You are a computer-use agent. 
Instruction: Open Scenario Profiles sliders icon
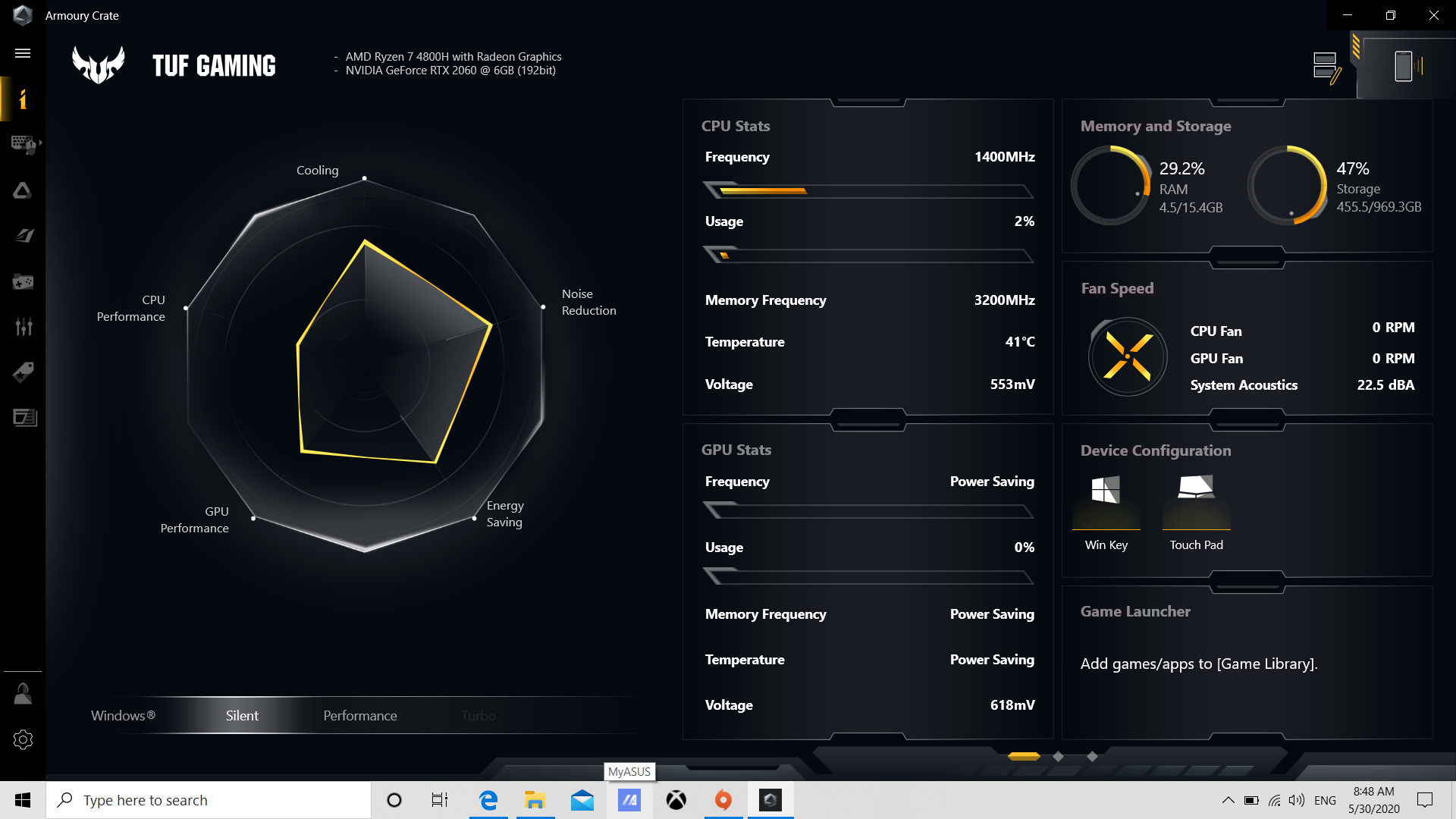(24, 327)
